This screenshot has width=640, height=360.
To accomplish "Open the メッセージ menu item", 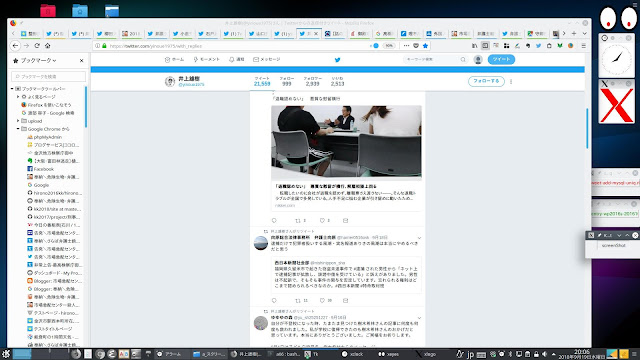I will [x=267, y=60].
